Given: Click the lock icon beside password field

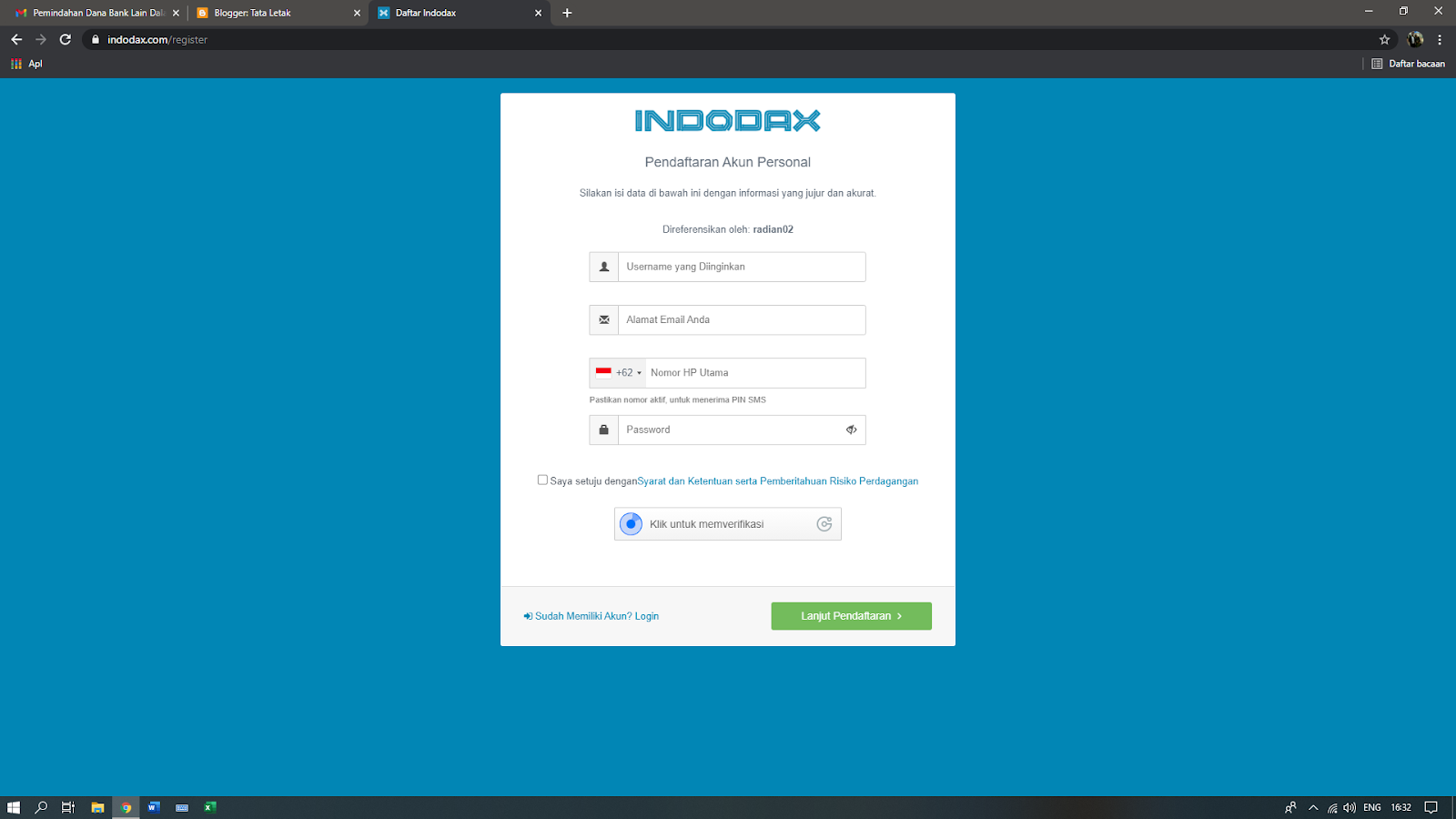Looking at the screenshot, I should pyautogui.click(x=604, y=430).
